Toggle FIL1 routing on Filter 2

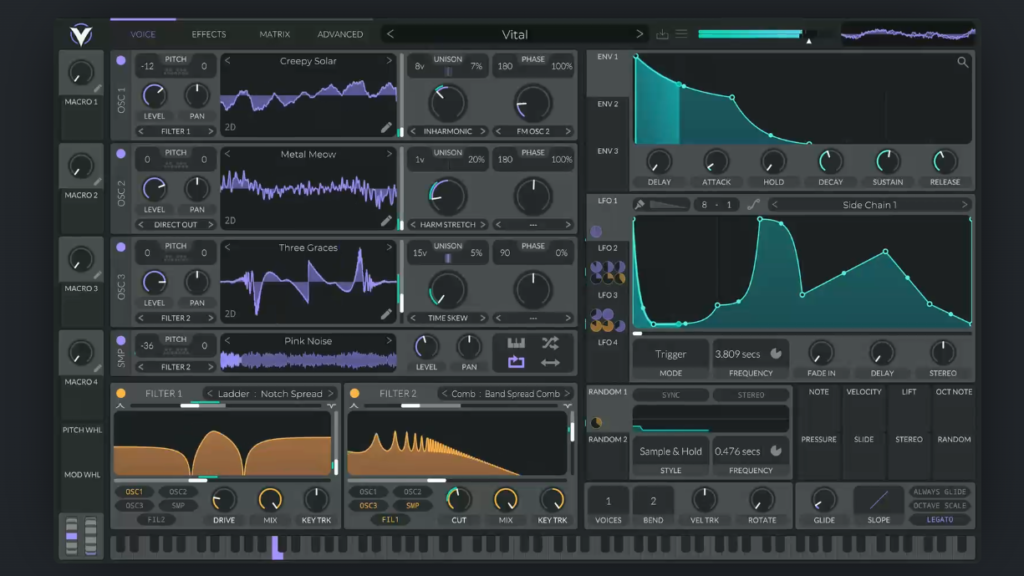tap(390, 520)
